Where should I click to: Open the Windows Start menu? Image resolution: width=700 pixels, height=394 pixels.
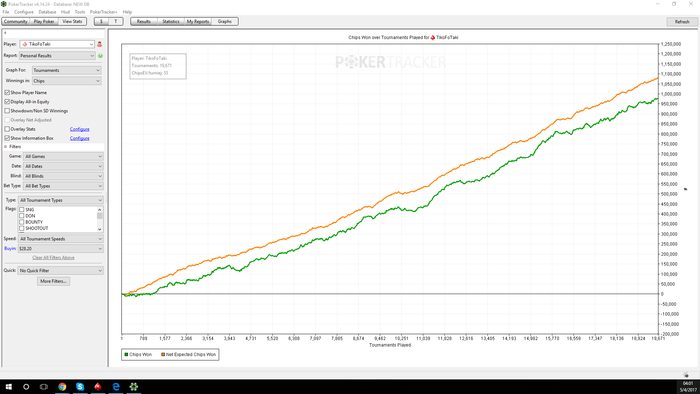[x=8, y=387]
